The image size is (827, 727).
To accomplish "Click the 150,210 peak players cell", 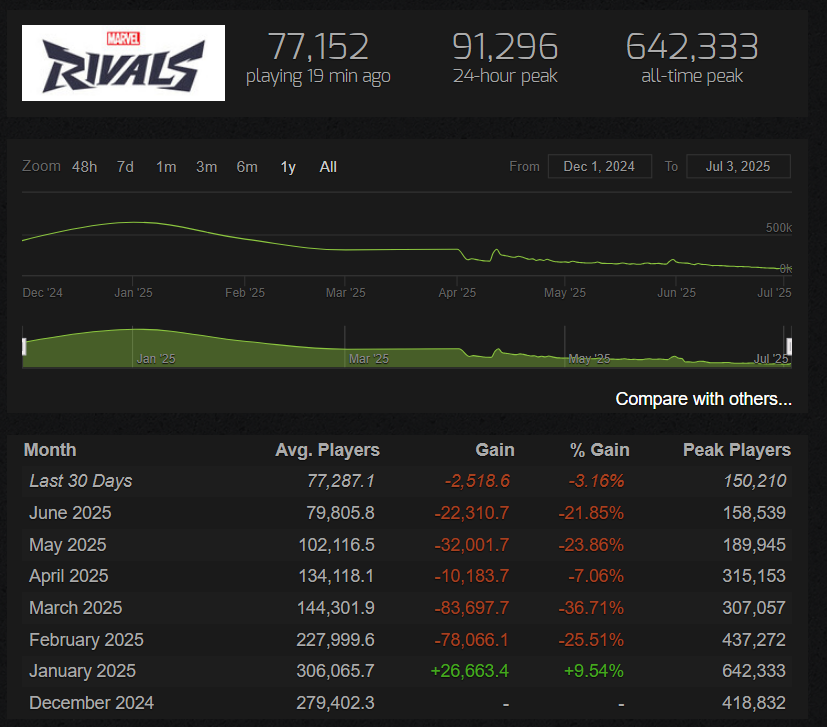I will 754,481.
